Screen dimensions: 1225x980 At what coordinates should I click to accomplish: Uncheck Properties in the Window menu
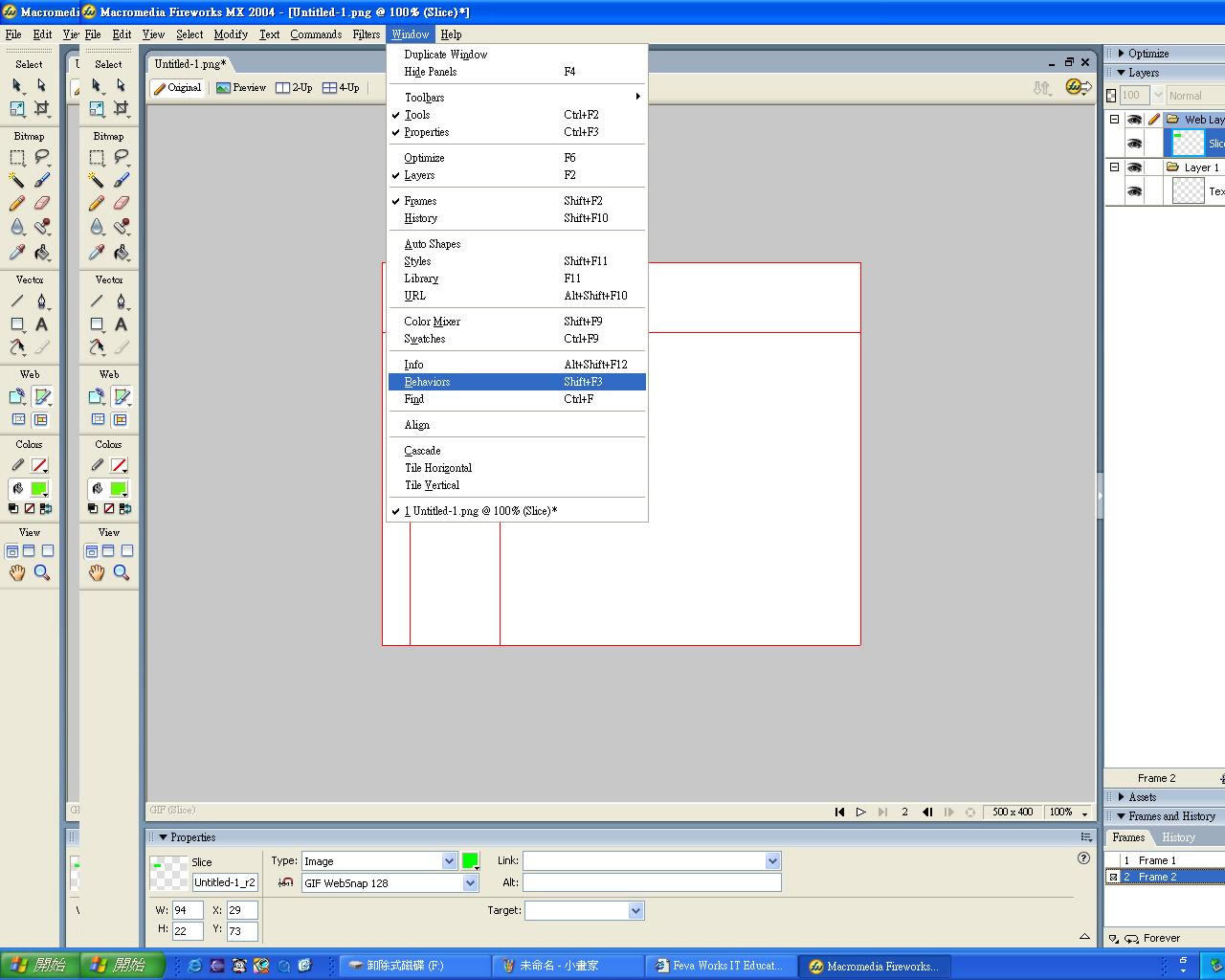point(518,132)
